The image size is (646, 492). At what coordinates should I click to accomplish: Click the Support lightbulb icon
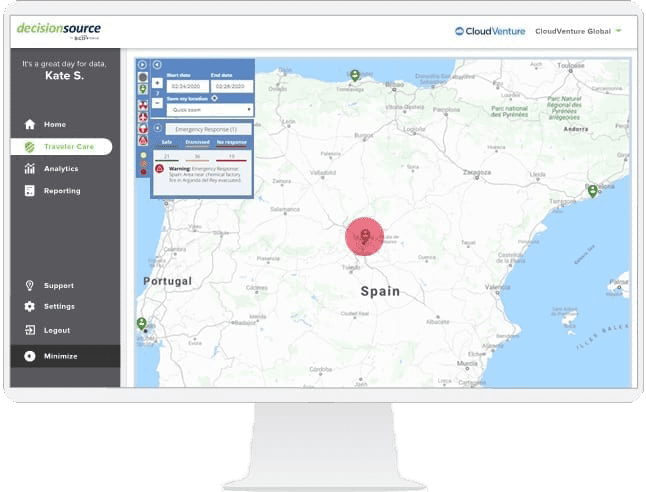29,285
